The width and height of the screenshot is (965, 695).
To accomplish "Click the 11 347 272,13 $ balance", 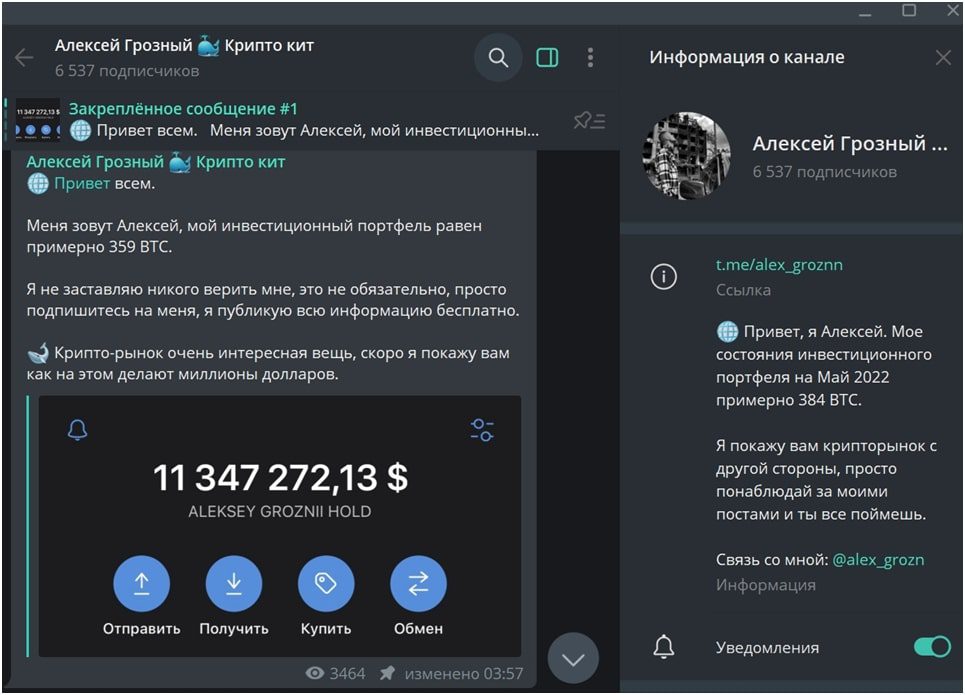I will 280,477.
